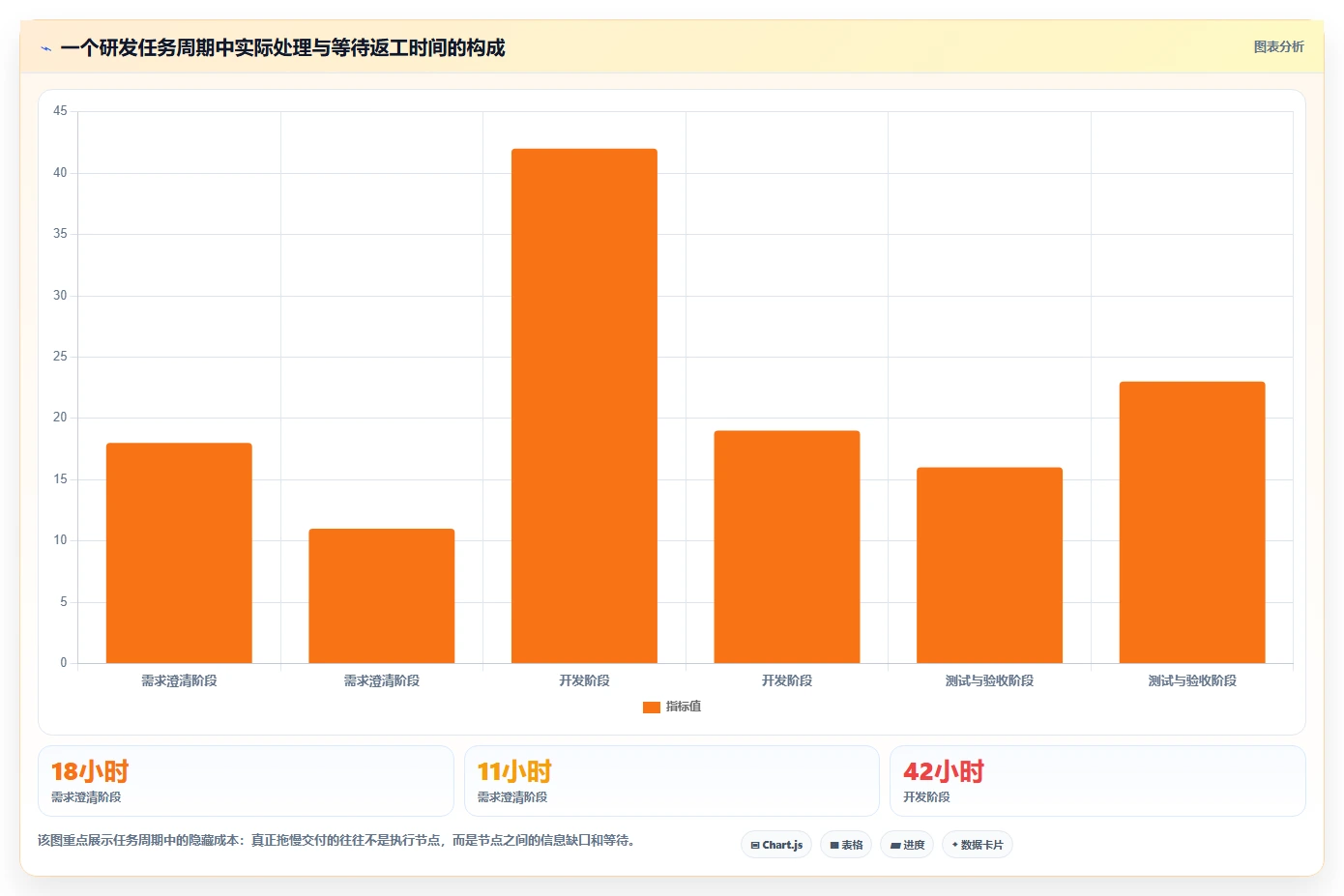Image resolution: width=1344 pixels, height=896 pixels.
Task: Click the y-axis label 45
Action: click(60, 111)
